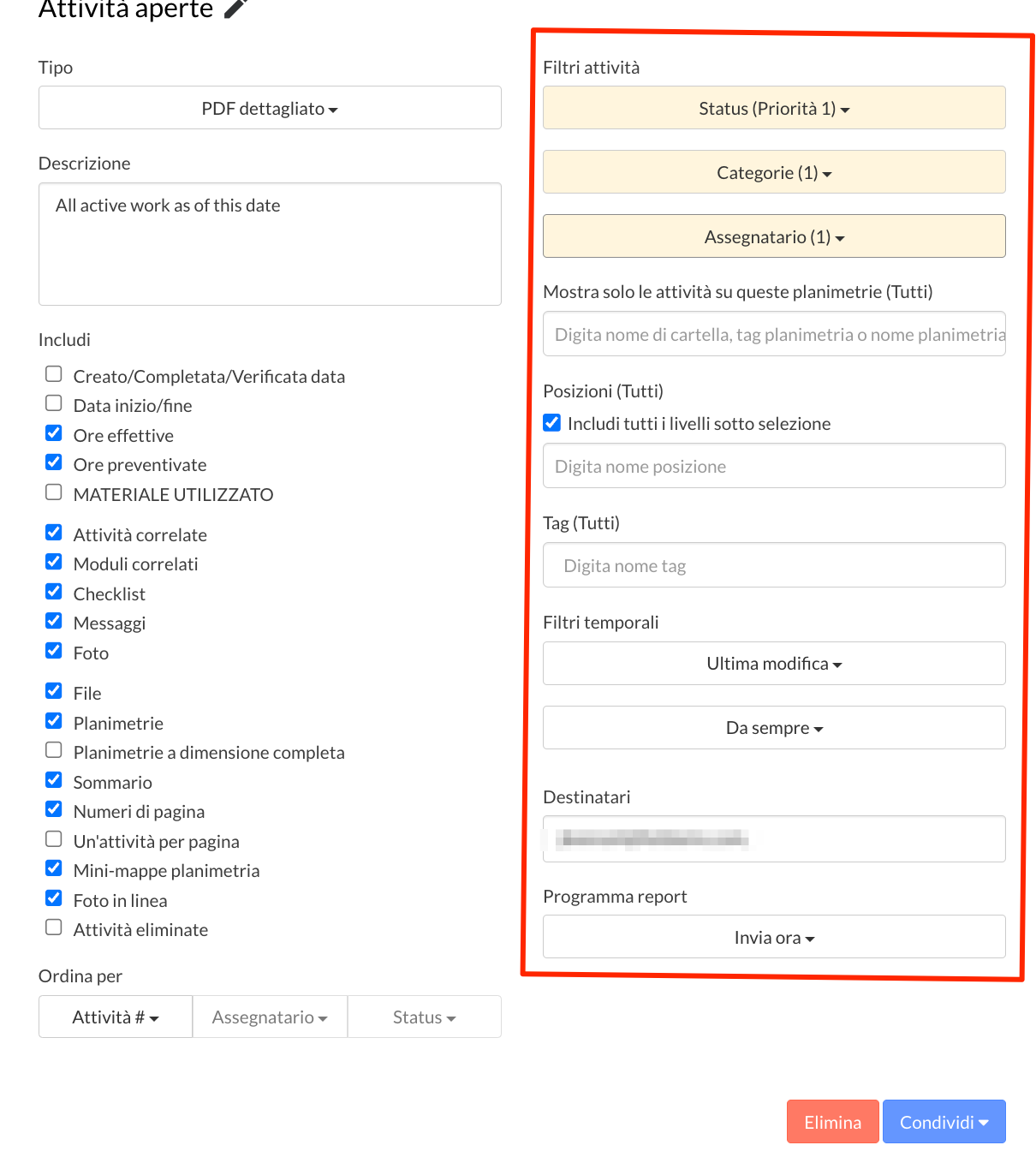
Task: Toggle the Checklist checkbox off
Action: click(x=54, y=592)
